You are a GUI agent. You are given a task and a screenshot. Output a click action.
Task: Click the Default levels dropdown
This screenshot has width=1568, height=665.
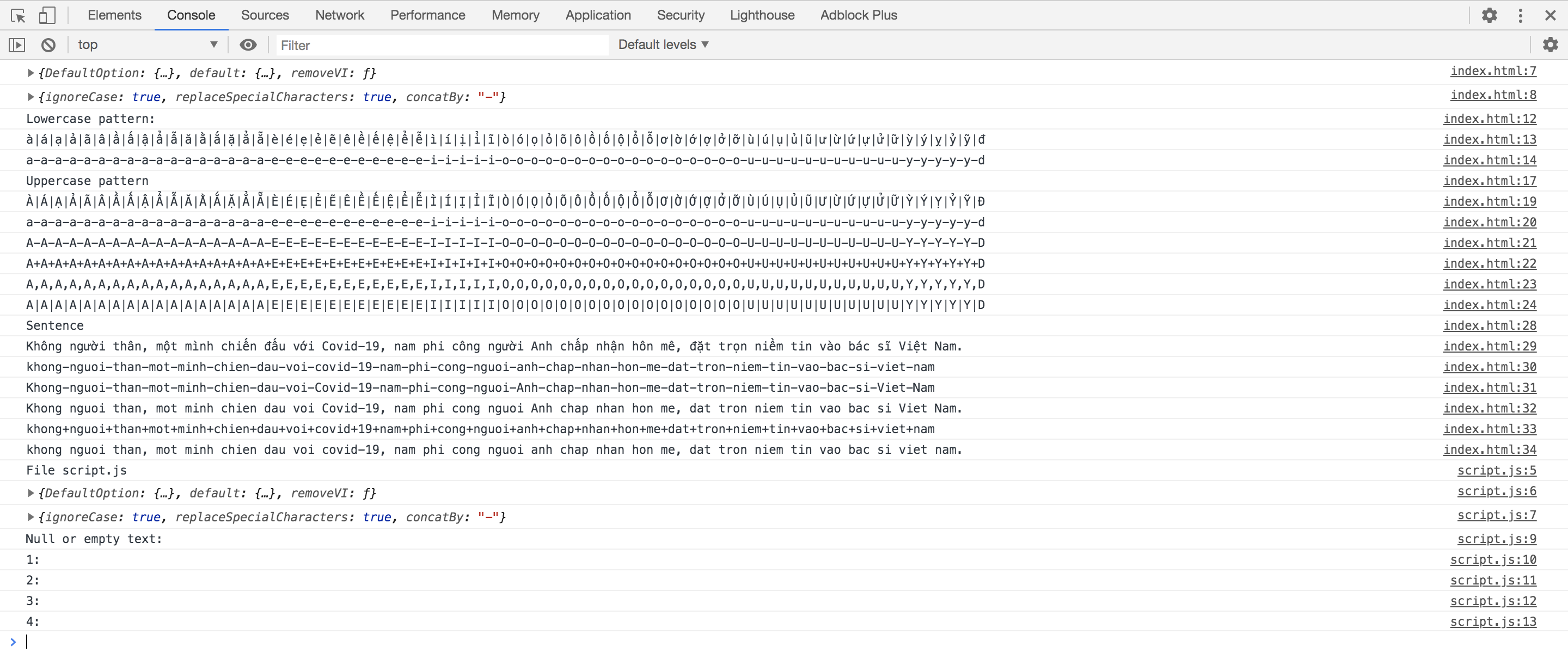click(x=665, y=44)
